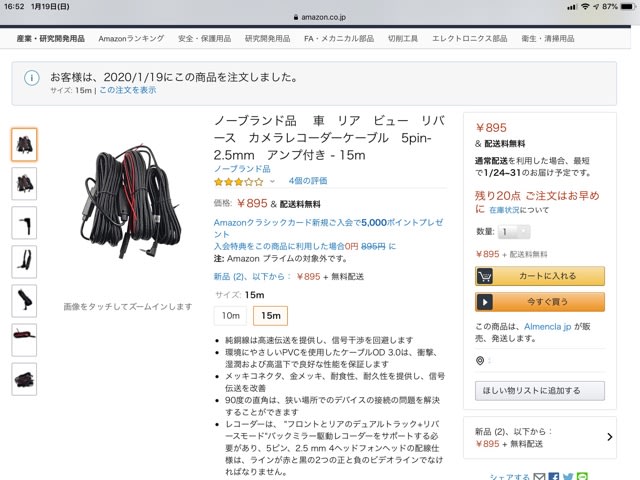Zoom into the main product image
640x480 pixels.
[131, 202]
